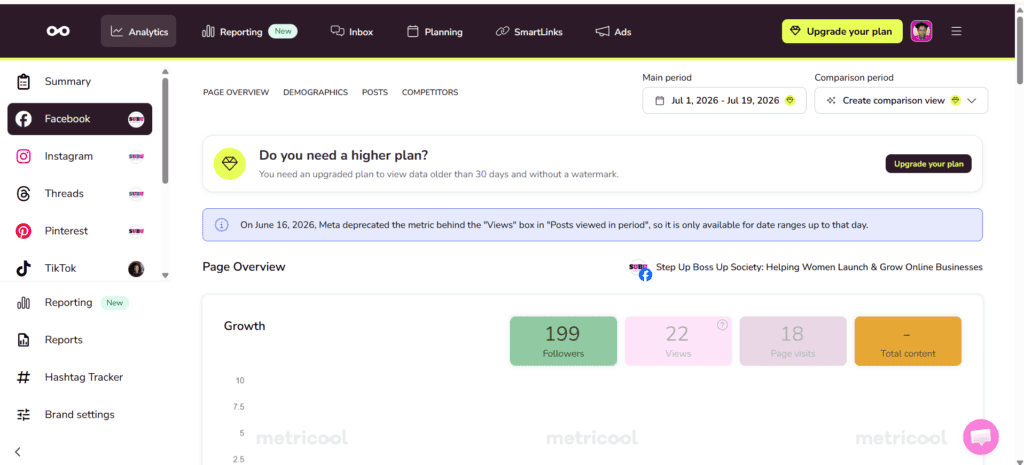Select the green Followers box
The image size is (1024, 465).
point(563,341)
